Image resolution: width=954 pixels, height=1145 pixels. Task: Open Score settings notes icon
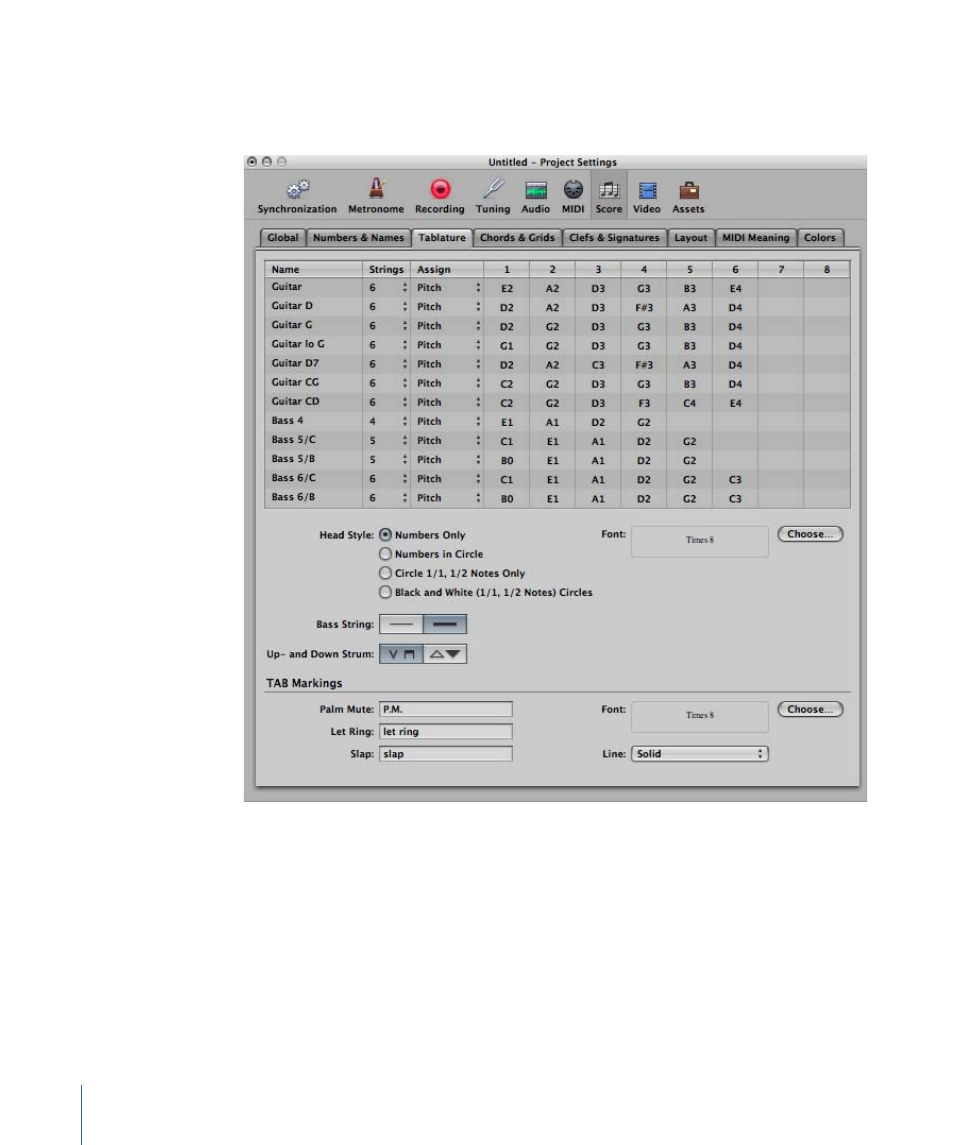click(x=608, y=190)
